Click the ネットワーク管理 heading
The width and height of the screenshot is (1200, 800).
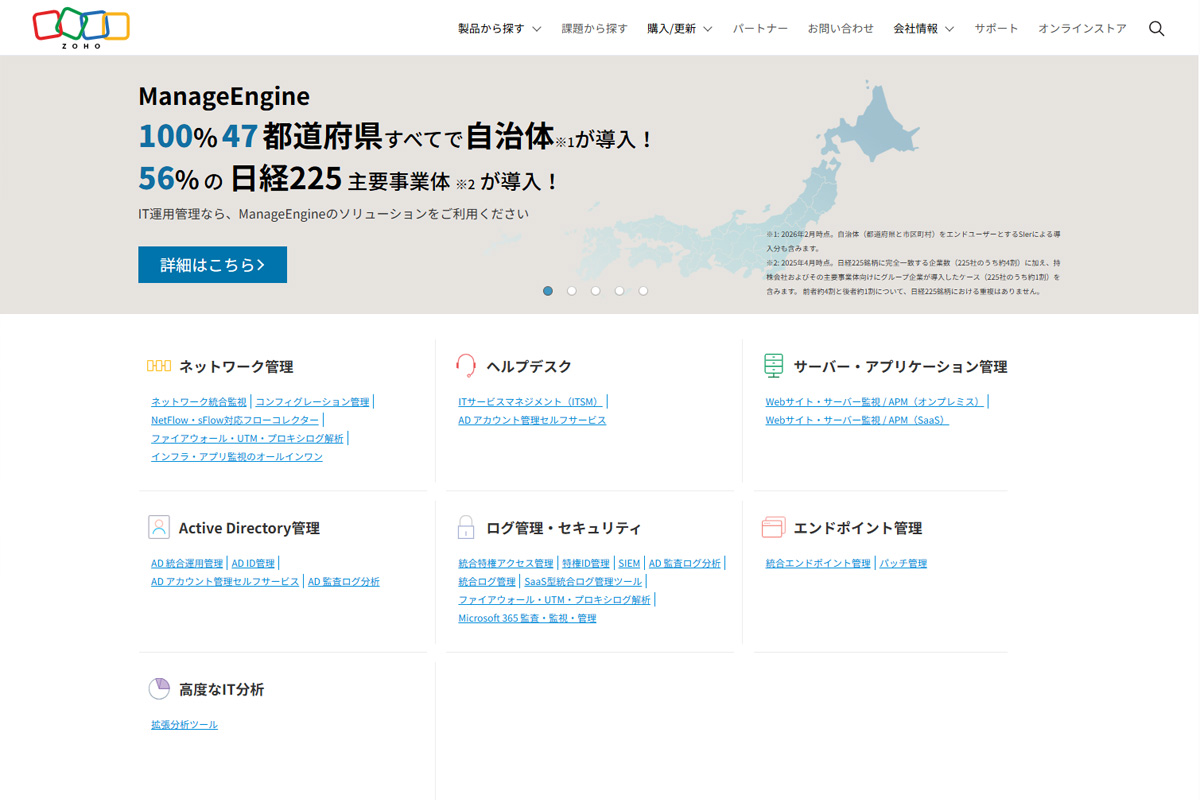pos(236,367)
